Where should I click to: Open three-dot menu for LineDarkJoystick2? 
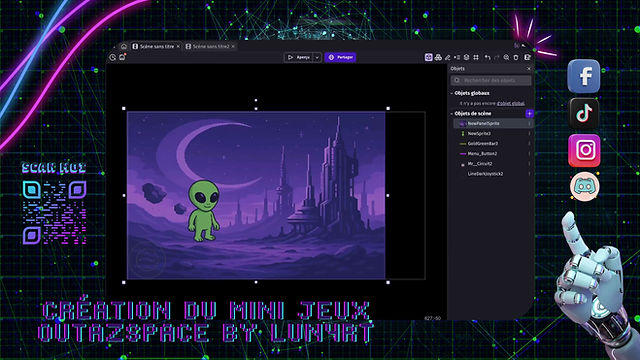pos(529,174)
